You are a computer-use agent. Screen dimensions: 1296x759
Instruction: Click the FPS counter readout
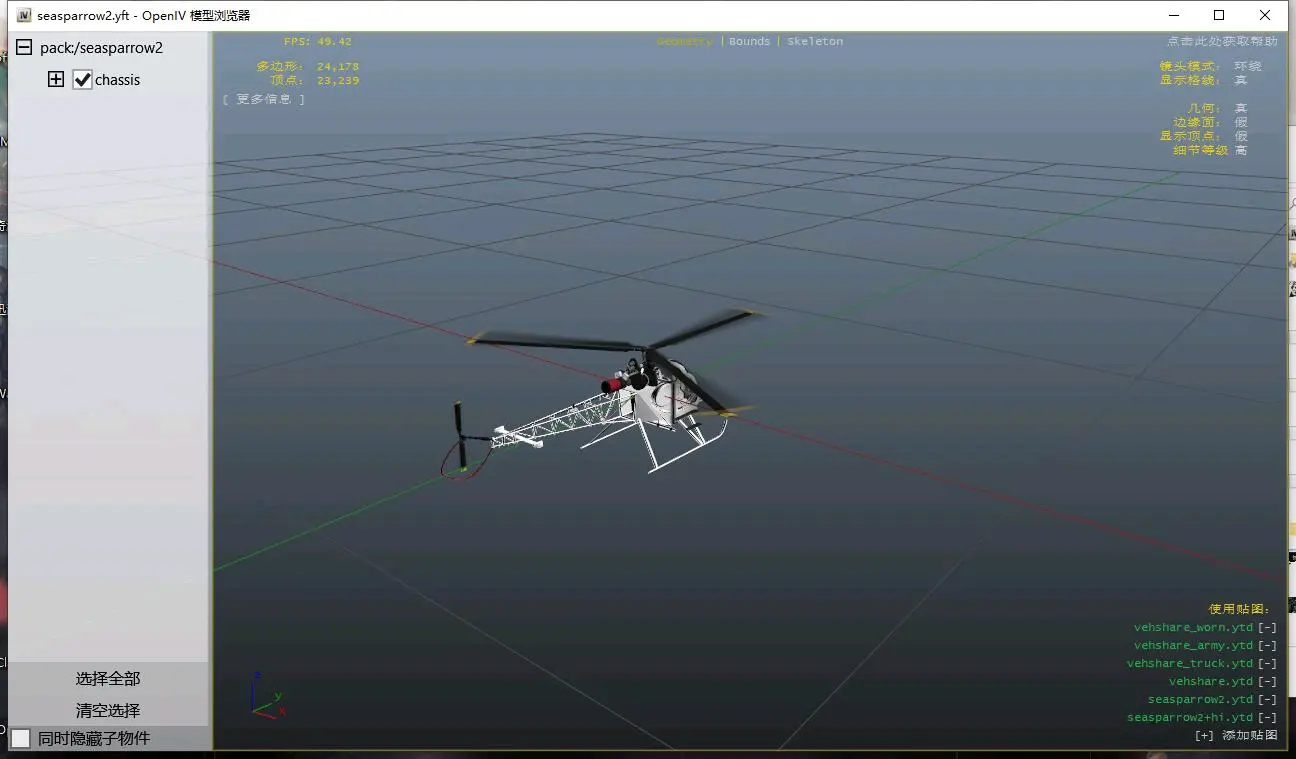click(x=318, y=42)
